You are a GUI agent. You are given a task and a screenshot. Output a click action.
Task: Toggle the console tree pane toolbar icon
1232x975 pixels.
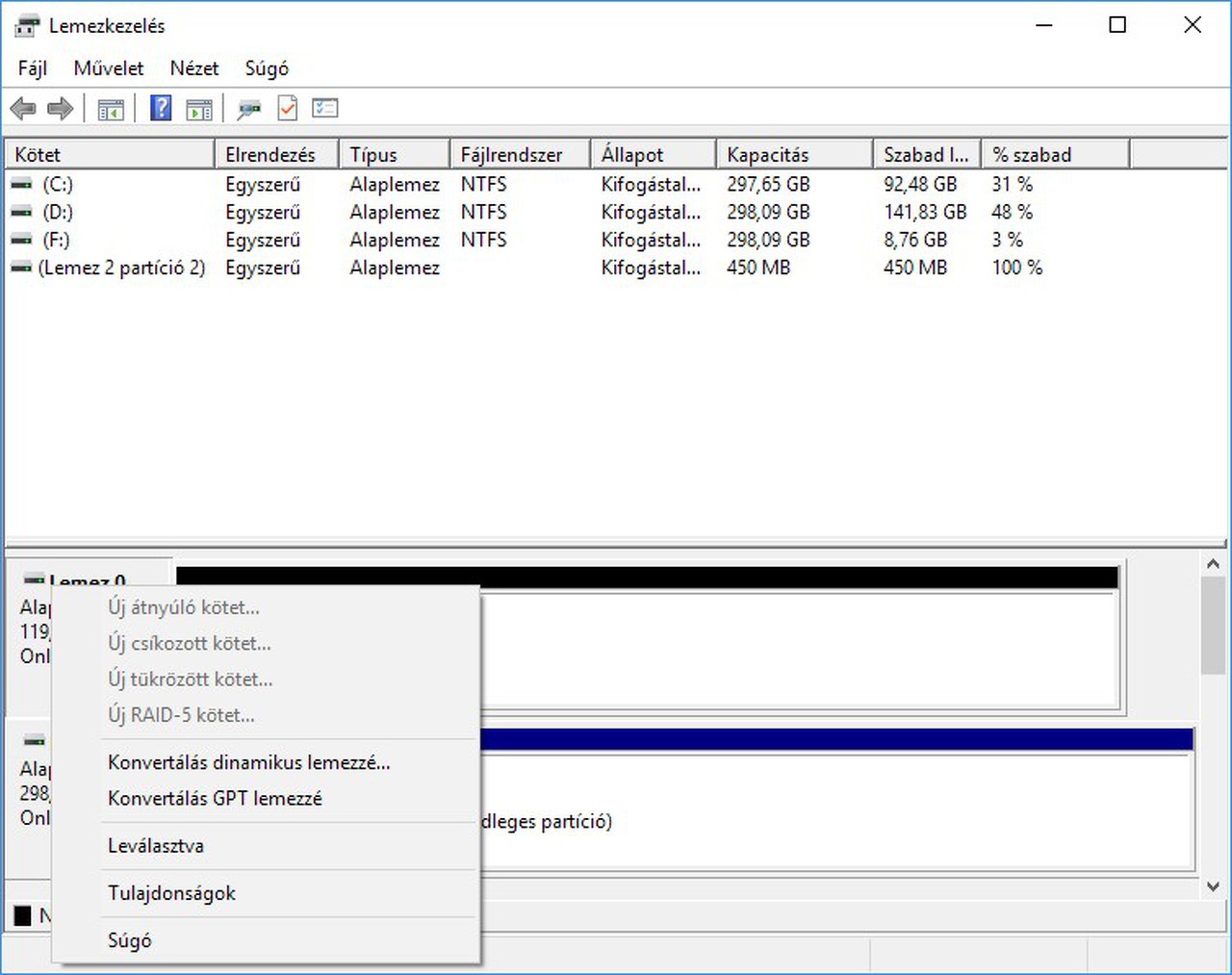click(x=111, y=110)
